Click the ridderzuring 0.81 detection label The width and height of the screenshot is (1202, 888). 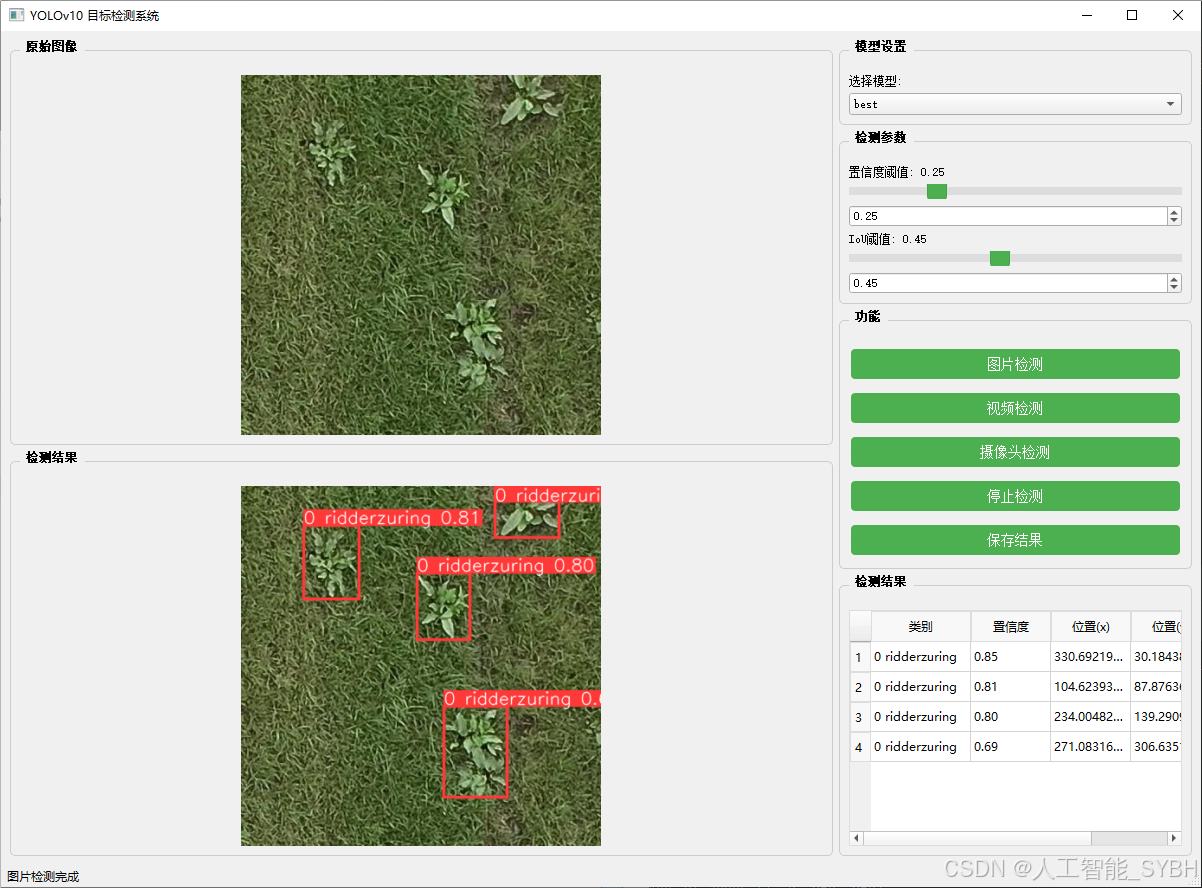tap(393, 518)
